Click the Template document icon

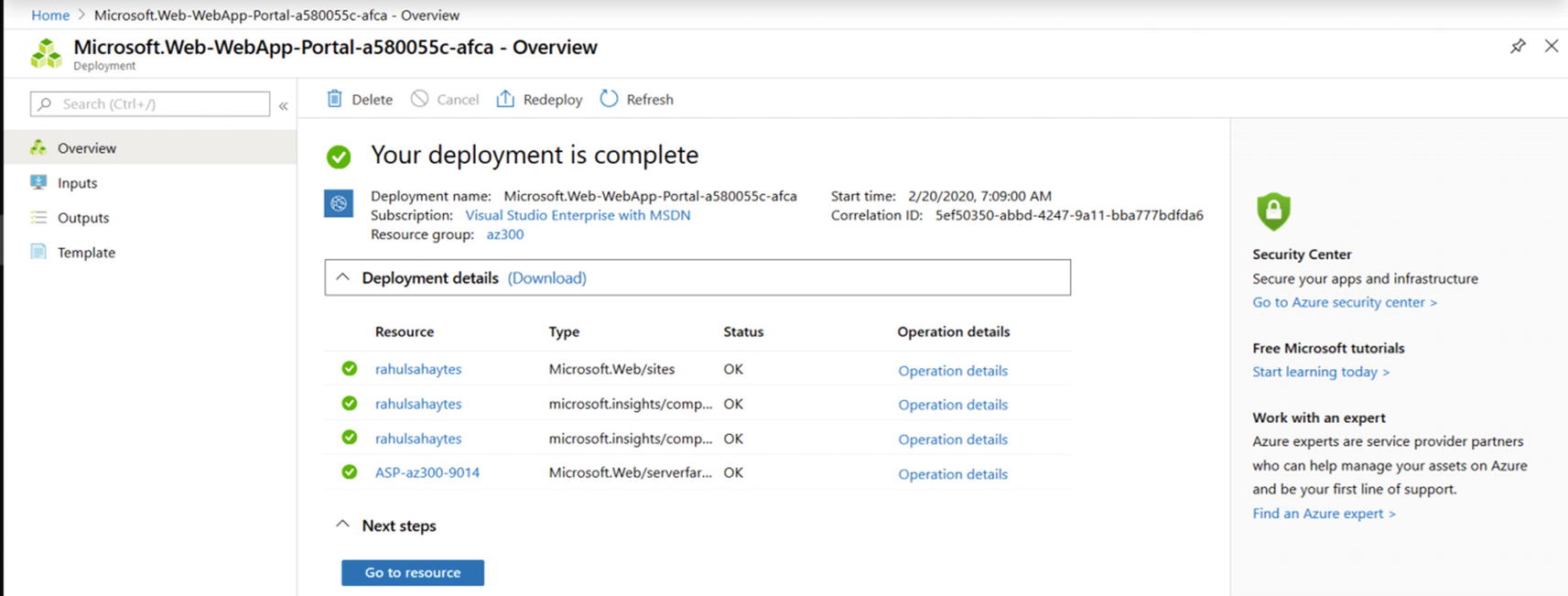tap(38, 252)
